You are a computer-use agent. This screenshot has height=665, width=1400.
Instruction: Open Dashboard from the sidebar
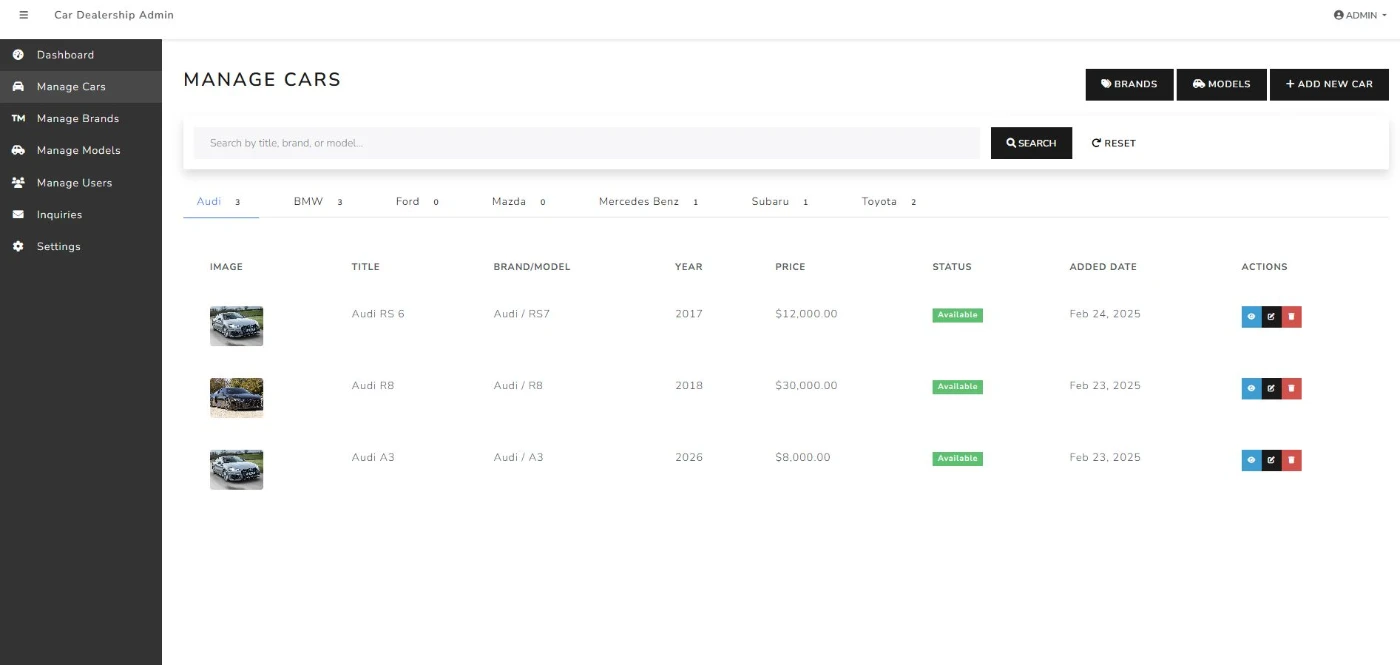65,55
